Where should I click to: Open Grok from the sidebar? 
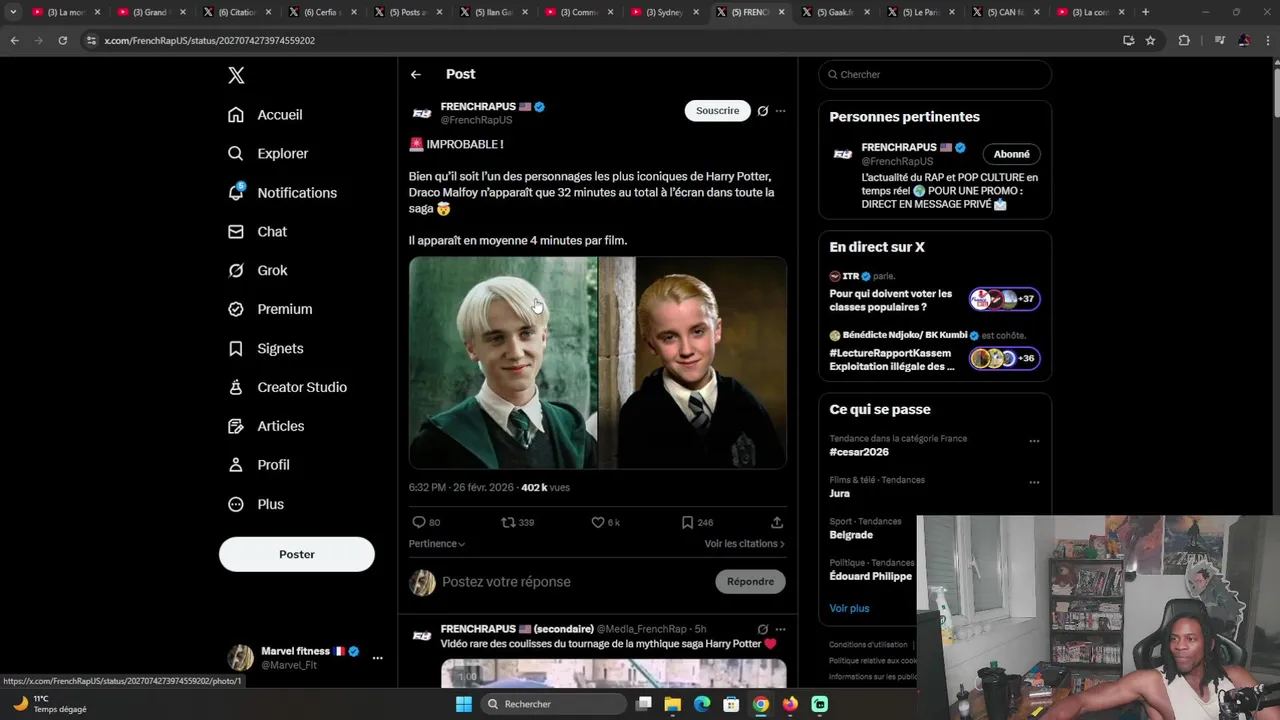(257, 271)
